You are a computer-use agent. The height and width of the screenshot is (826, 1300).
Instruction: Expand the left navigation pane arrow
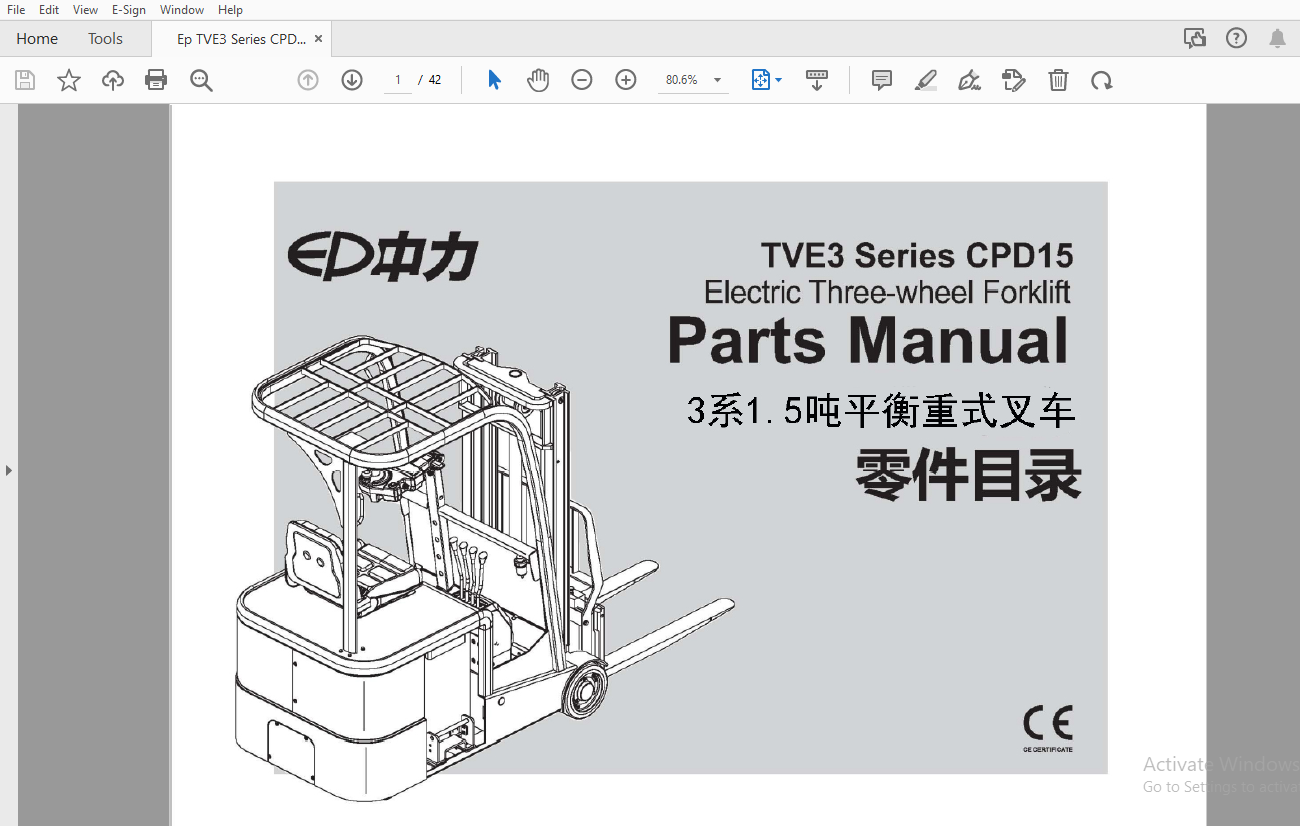click(x=9, y=469)
